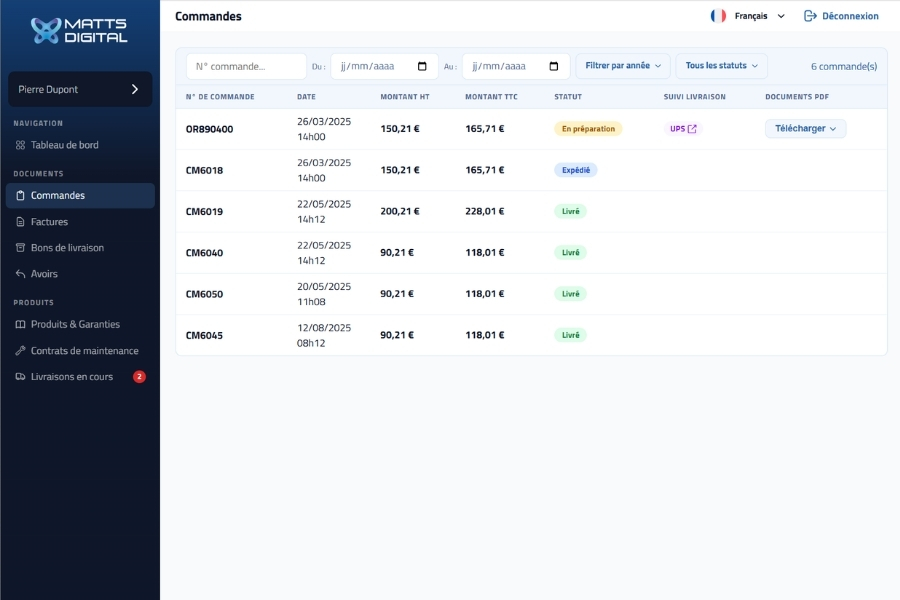Click order number CM6040
Viewport: 900px width, 600px height.
coord(204,253)
